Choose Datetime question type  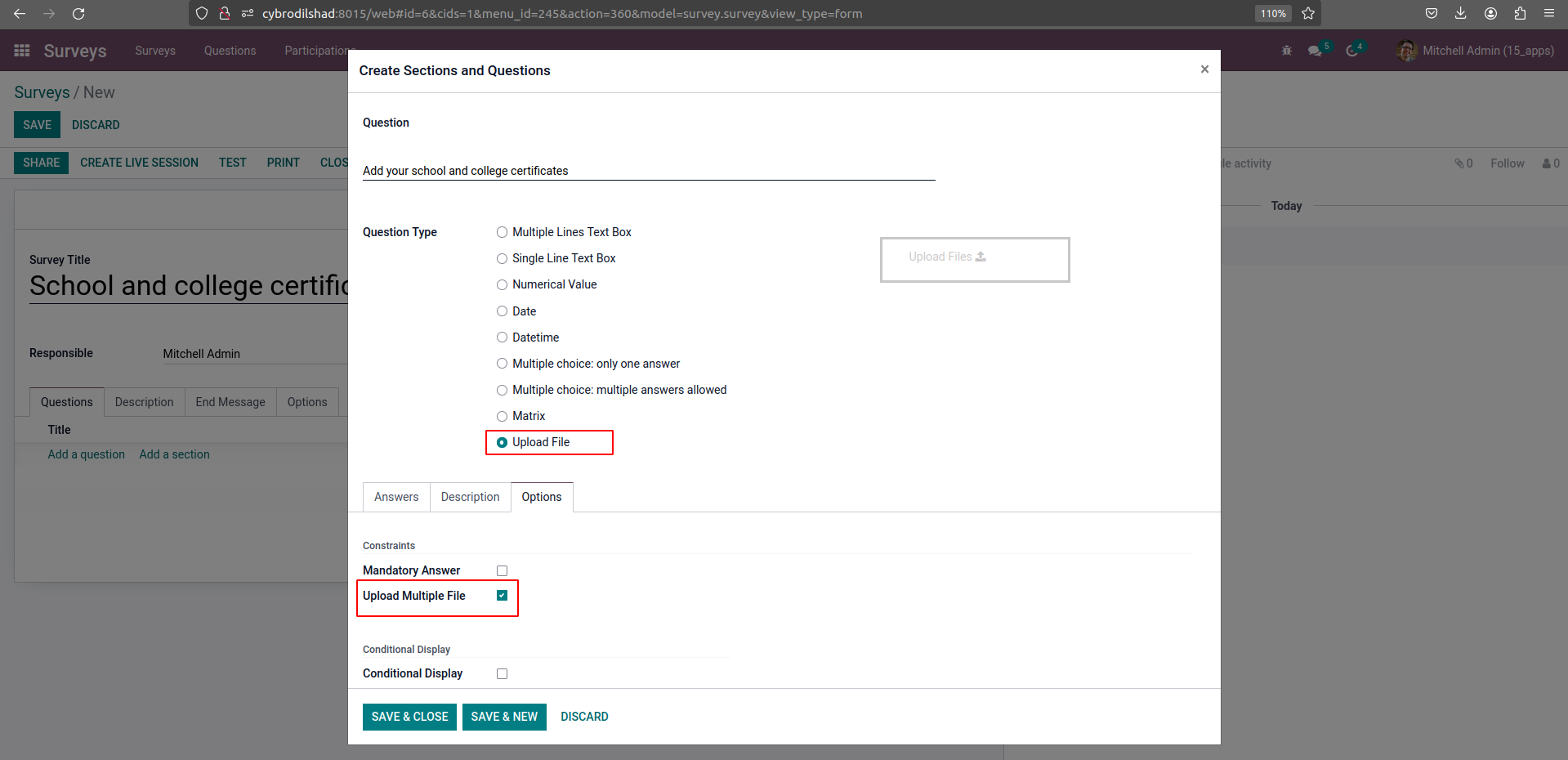pos(502,338)
